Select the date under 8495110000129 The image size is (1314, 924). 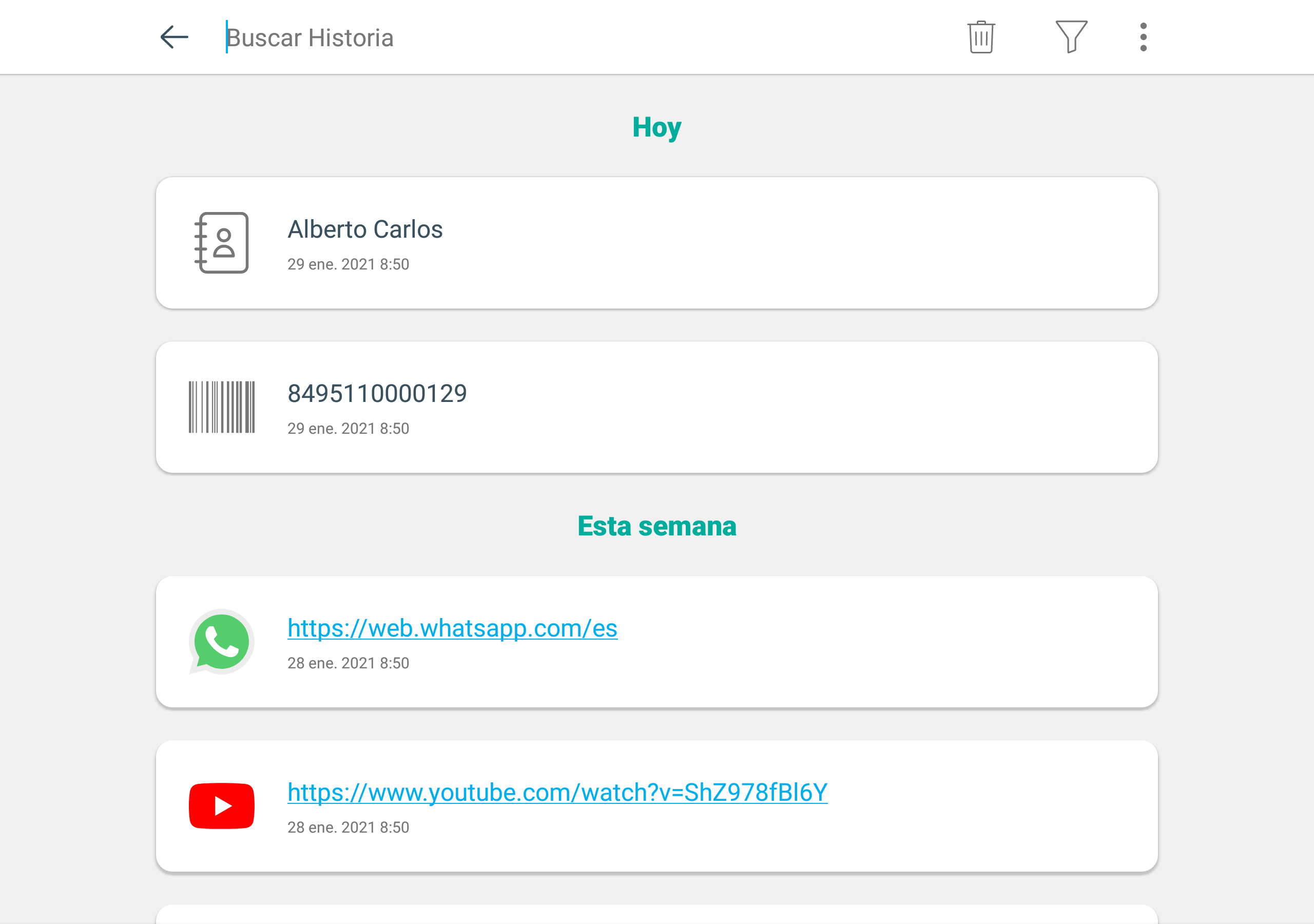pyautogui.click(x=348, y=429)
